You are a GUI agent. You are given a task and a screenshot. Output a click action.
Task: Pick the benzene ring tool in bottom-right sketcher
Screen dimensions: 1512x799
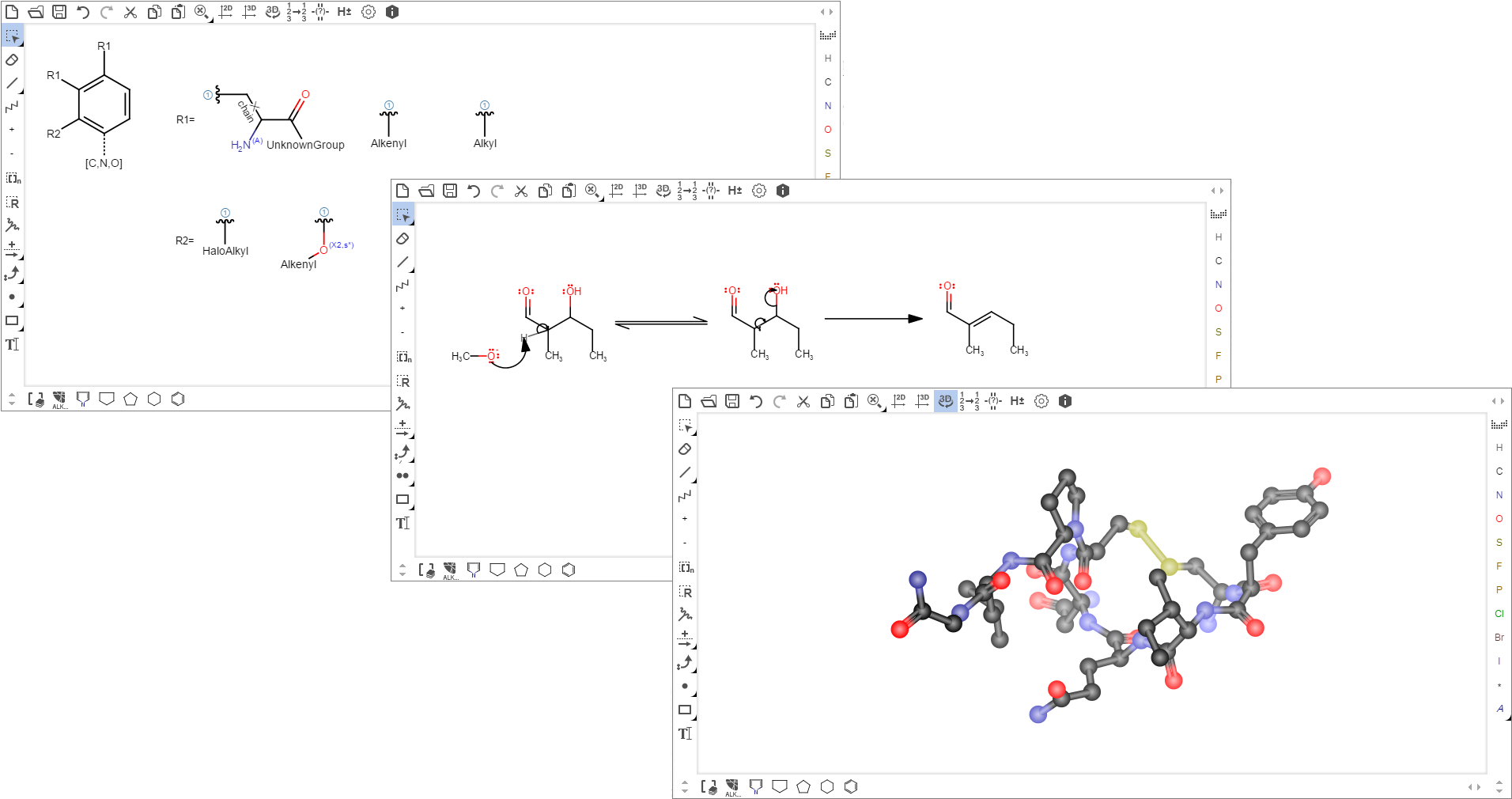[x=851, y=786]
